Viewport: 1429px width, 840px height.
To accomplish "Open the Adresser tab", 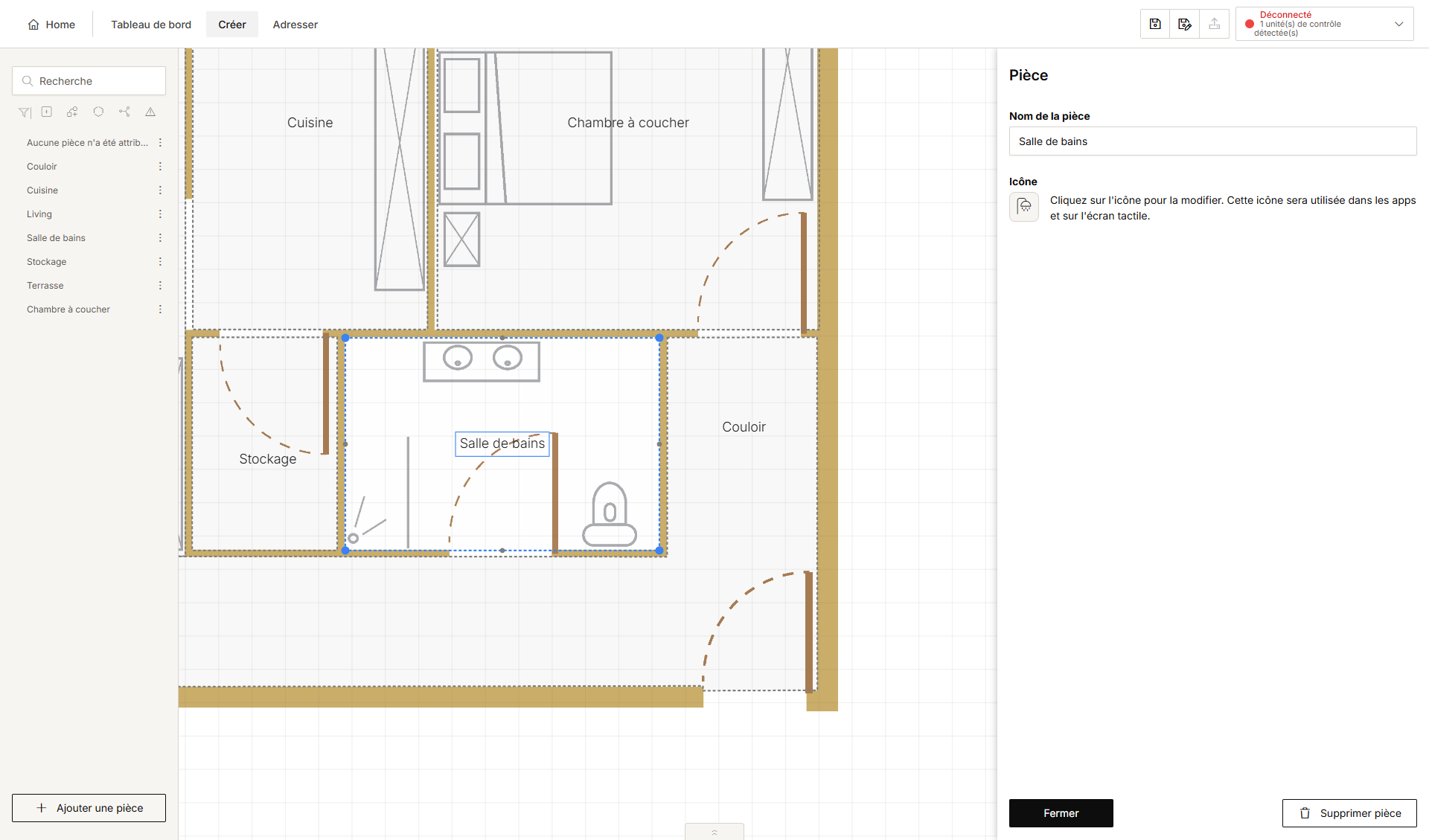I will coord(295,25).
